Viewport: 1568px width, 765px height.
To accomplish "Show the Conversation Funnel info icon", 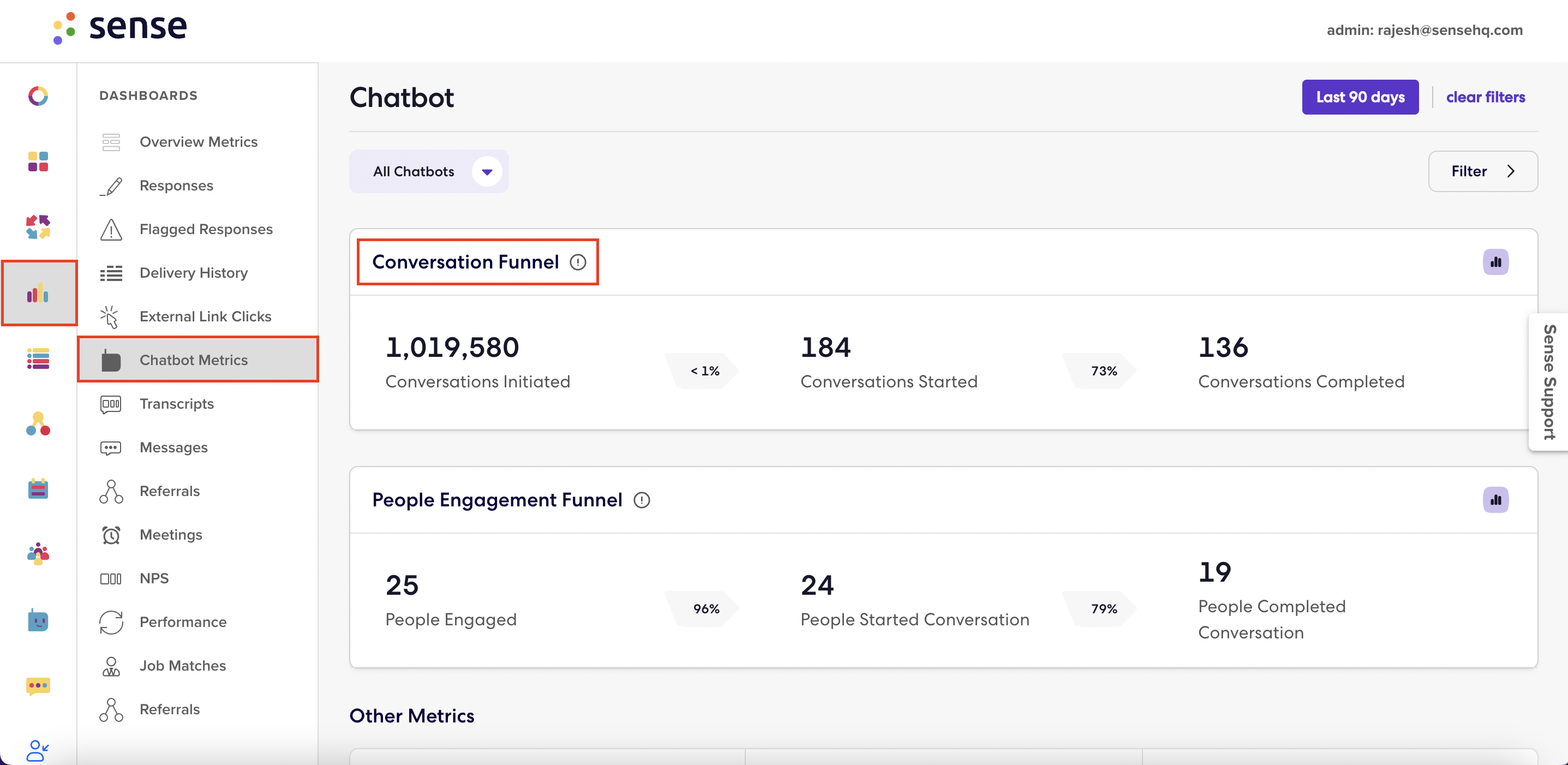I will click(x=578, y=262).
